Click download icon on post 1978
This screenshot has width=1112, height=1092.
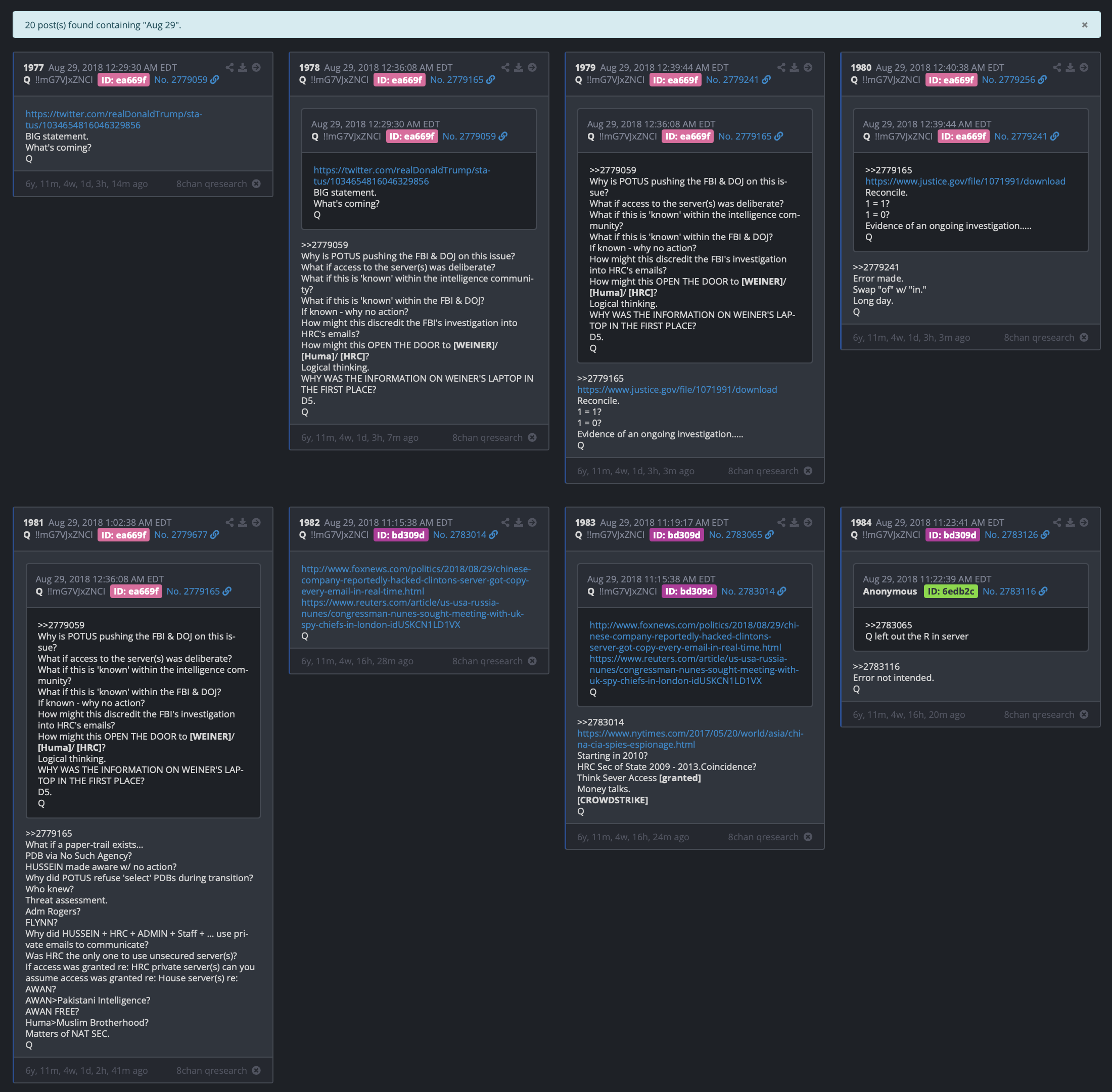pos(519,67)
